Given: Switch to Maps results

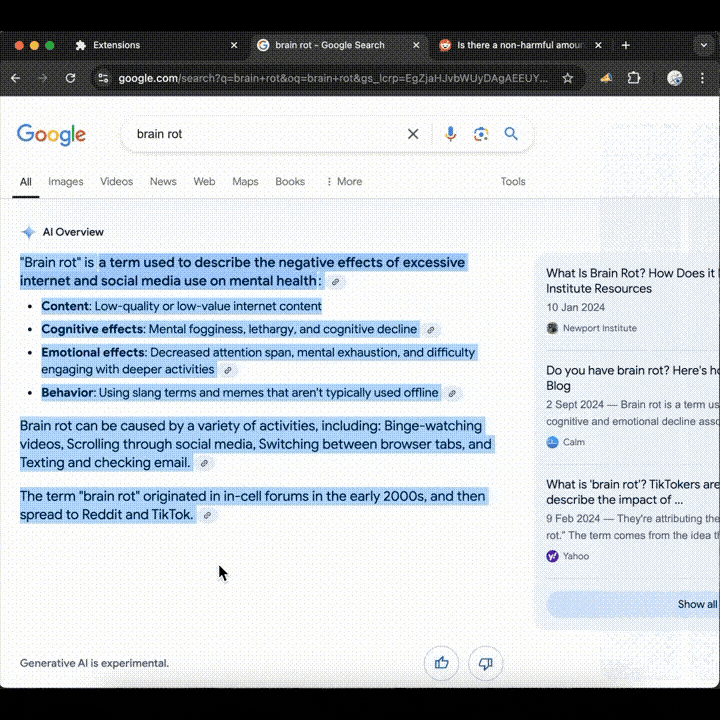Looking at the screenshot, I should tap(245, 182).
